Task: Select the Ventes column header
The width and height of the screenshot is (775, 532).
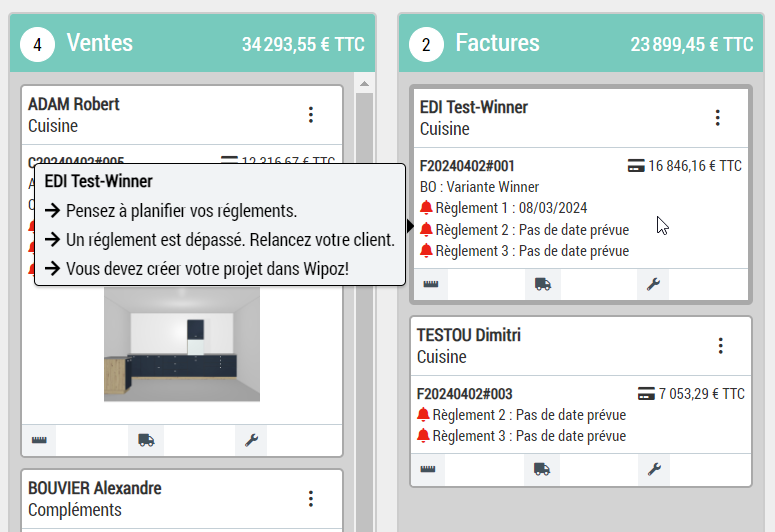Action: click(99, 43)
